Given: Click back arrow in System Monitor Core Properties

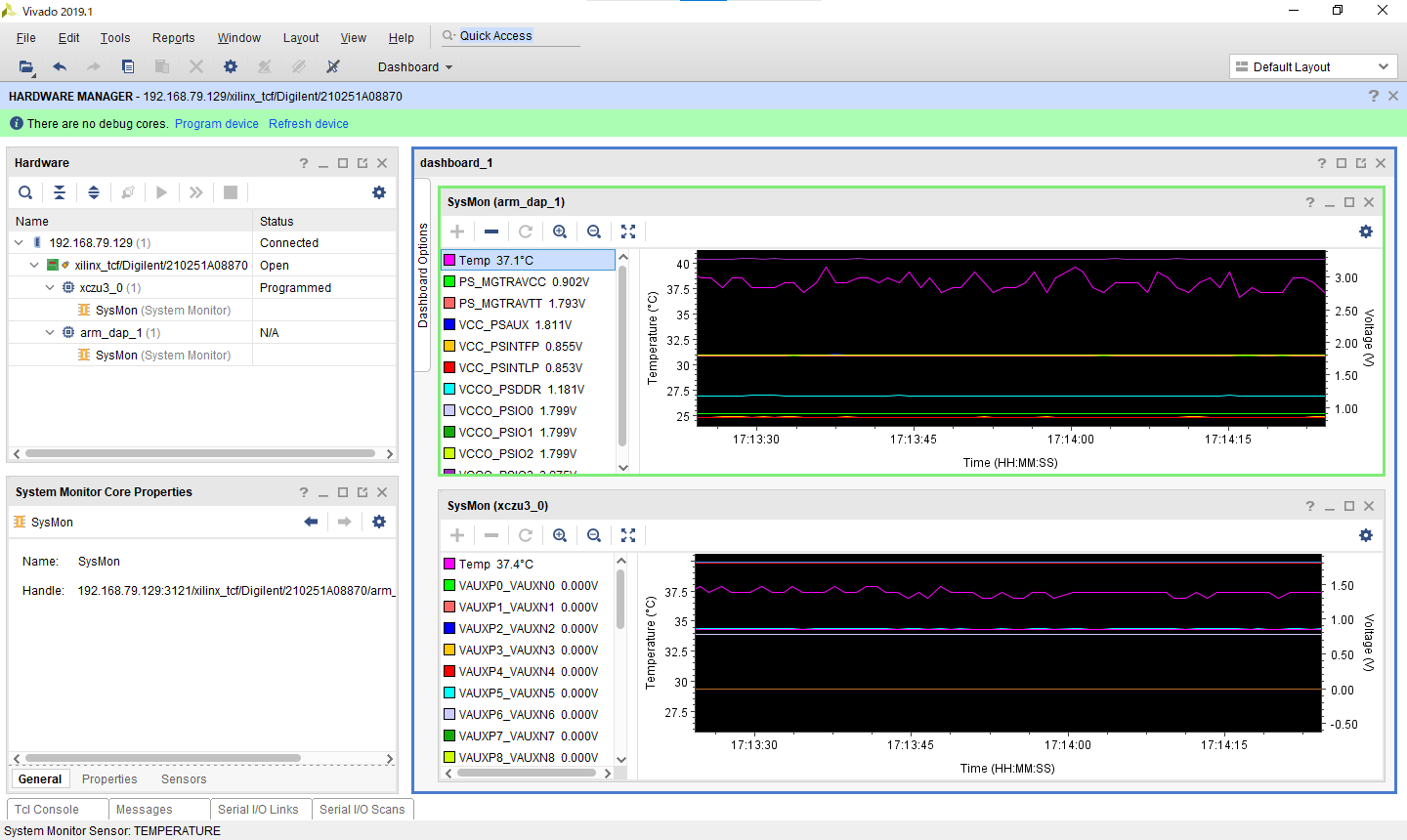Looking at the screenshot, I should click(311, 522).
